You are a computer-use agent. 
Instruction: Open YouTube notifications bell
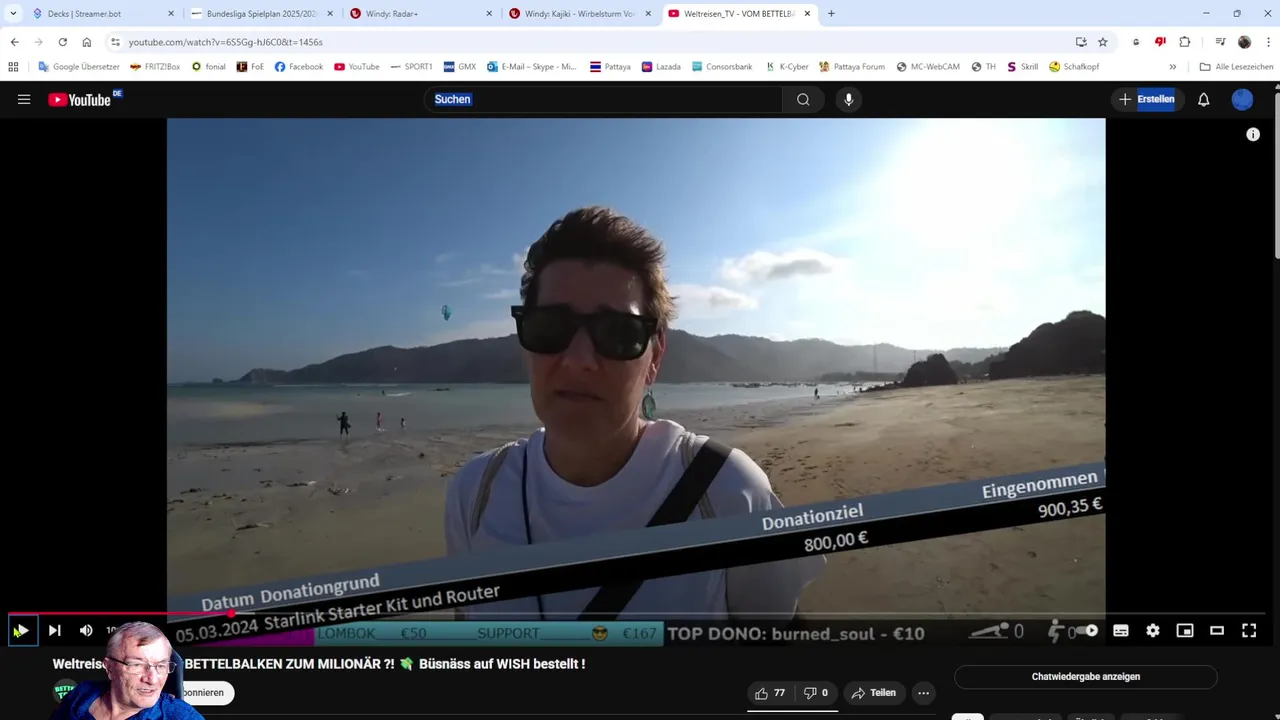tap(1204, 99)
